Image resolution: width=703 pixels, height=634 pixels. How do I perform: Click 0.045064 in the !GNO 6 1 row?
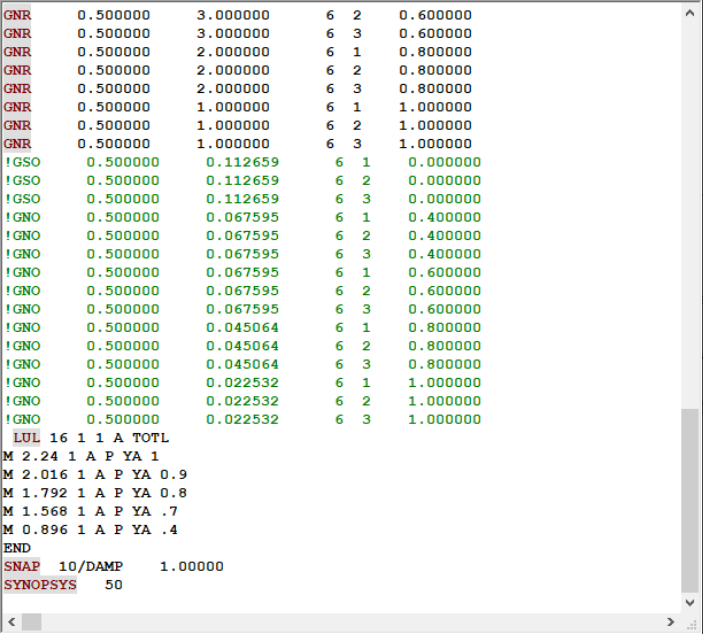[x=243, y=327]
